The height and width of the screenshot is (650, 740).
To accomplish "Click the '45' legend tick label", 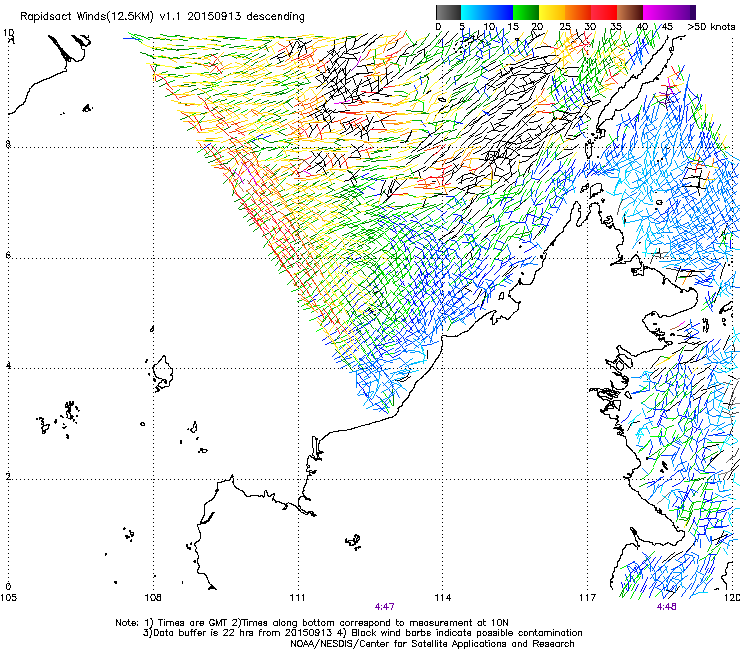I will pyautogui.click(x=667, y=27).
